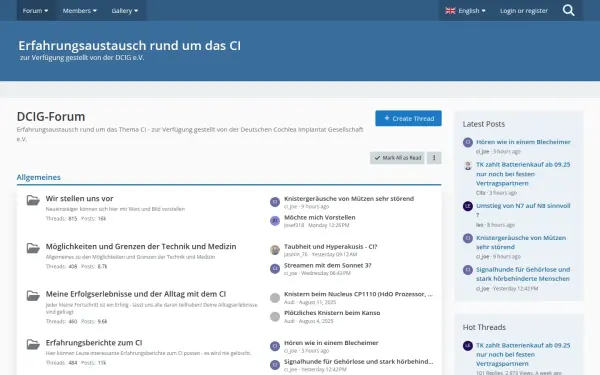Click avatar beside Streamen mit dem Sonnet 3
The width and height of the screenshot is (600, 375).
coord(275,269)
